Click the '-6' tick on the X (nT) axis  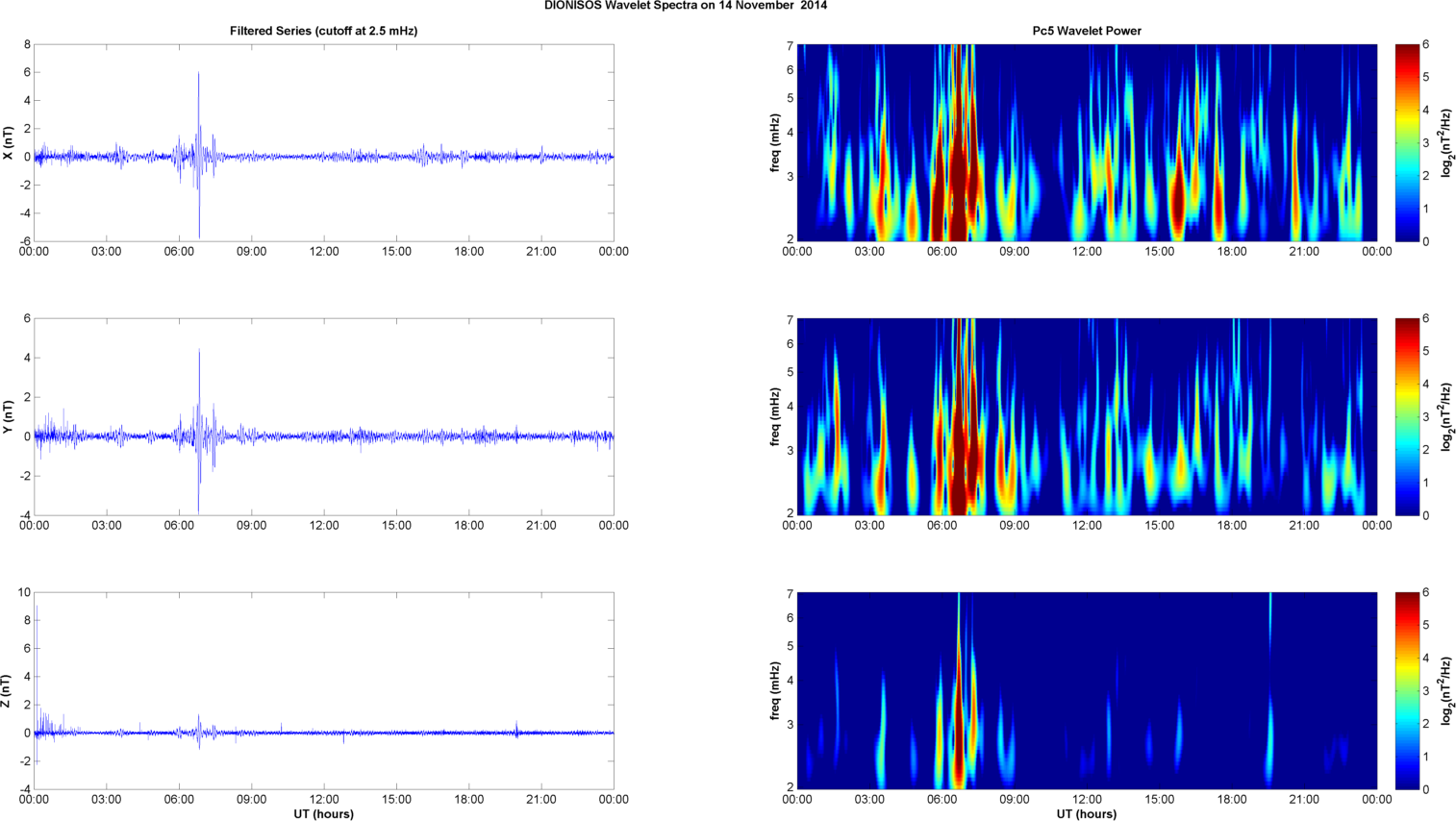(x=24, y=241)
